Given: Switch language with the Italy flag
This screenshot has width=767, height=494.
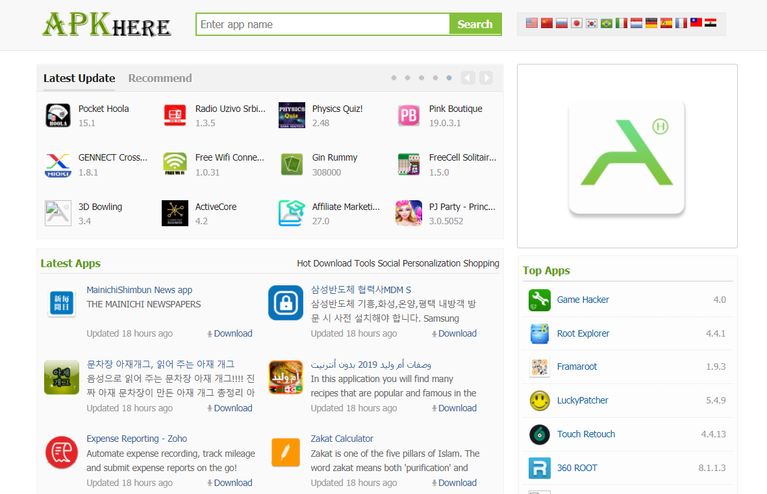Looking at the screenshot, I should (x=621, y=23).
